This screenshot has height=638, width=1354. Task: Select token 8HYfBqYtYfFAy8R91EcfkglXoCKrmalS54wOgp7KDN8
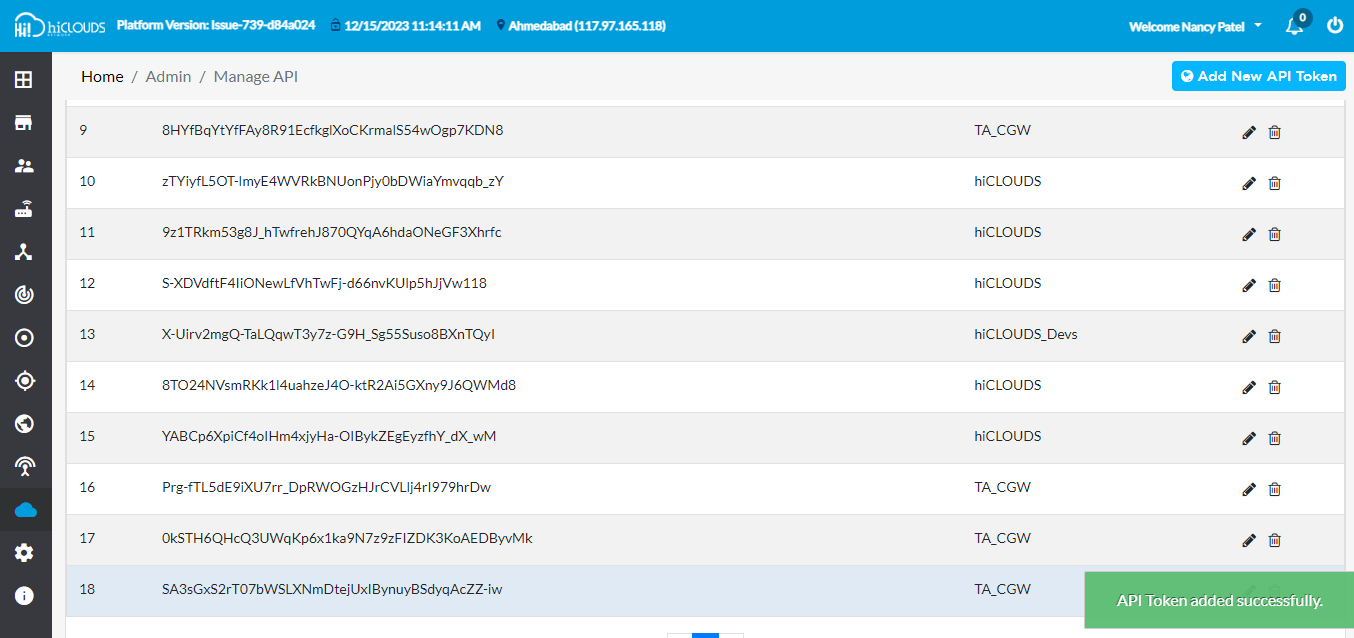332,130
